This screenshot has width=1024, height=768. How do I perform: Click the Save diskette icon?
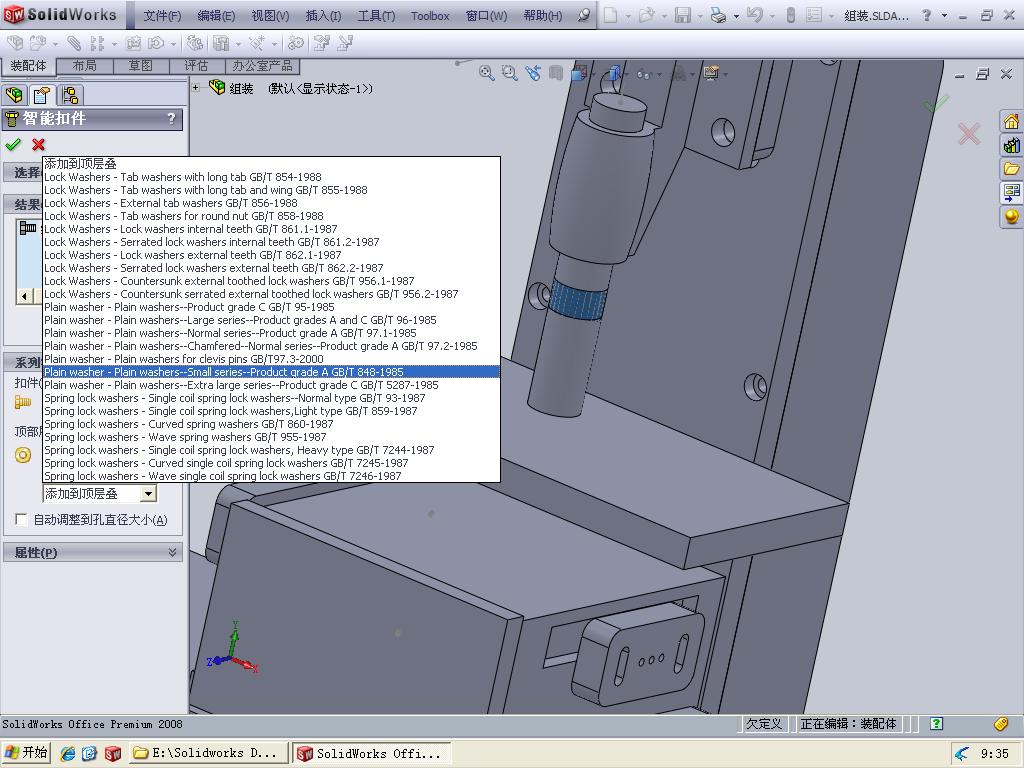coord(682,15)
